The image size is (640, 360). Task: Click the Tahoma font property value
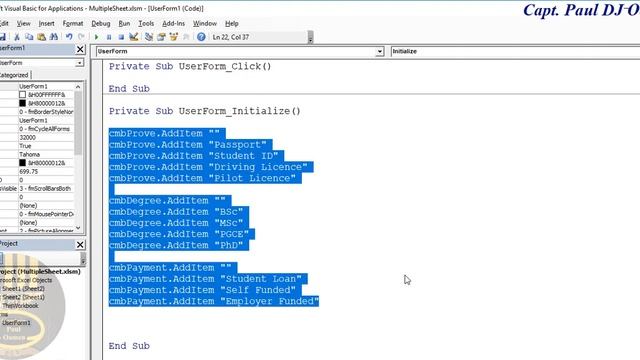46,154
